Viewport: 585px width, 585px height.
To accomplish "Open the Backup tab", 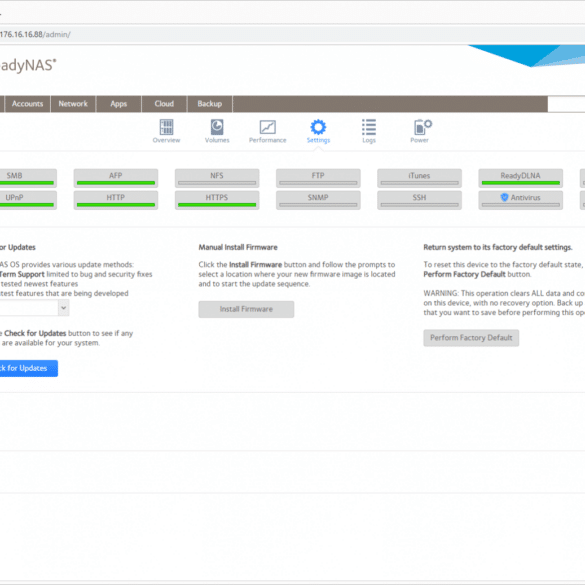I will (210, 104).
